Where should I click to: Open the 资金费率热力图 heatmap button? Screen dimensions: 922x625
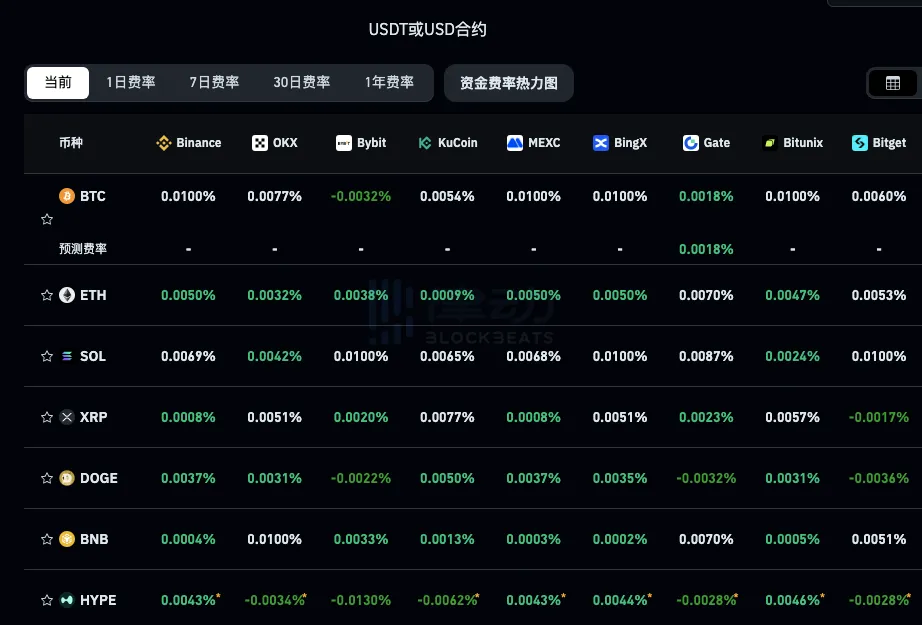(509, 83)
